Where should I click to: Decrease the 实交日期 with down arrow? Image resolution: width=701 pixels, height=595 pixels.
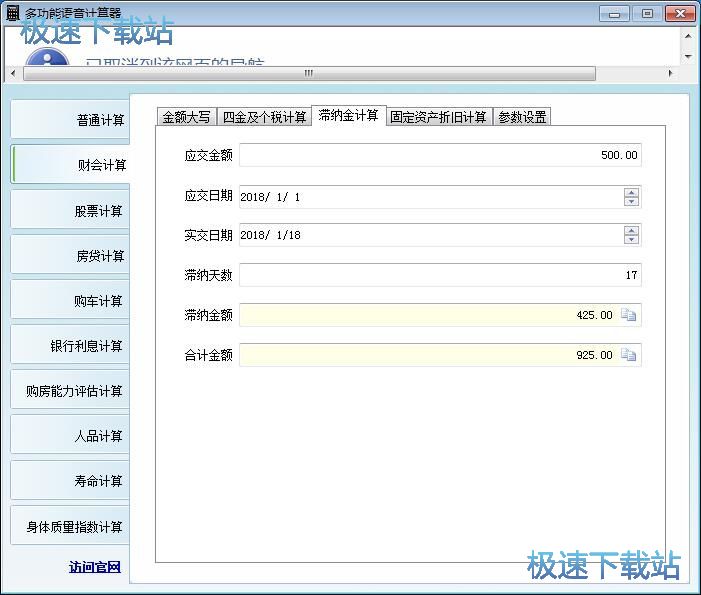pyautogui.click(x=631, y=240)
